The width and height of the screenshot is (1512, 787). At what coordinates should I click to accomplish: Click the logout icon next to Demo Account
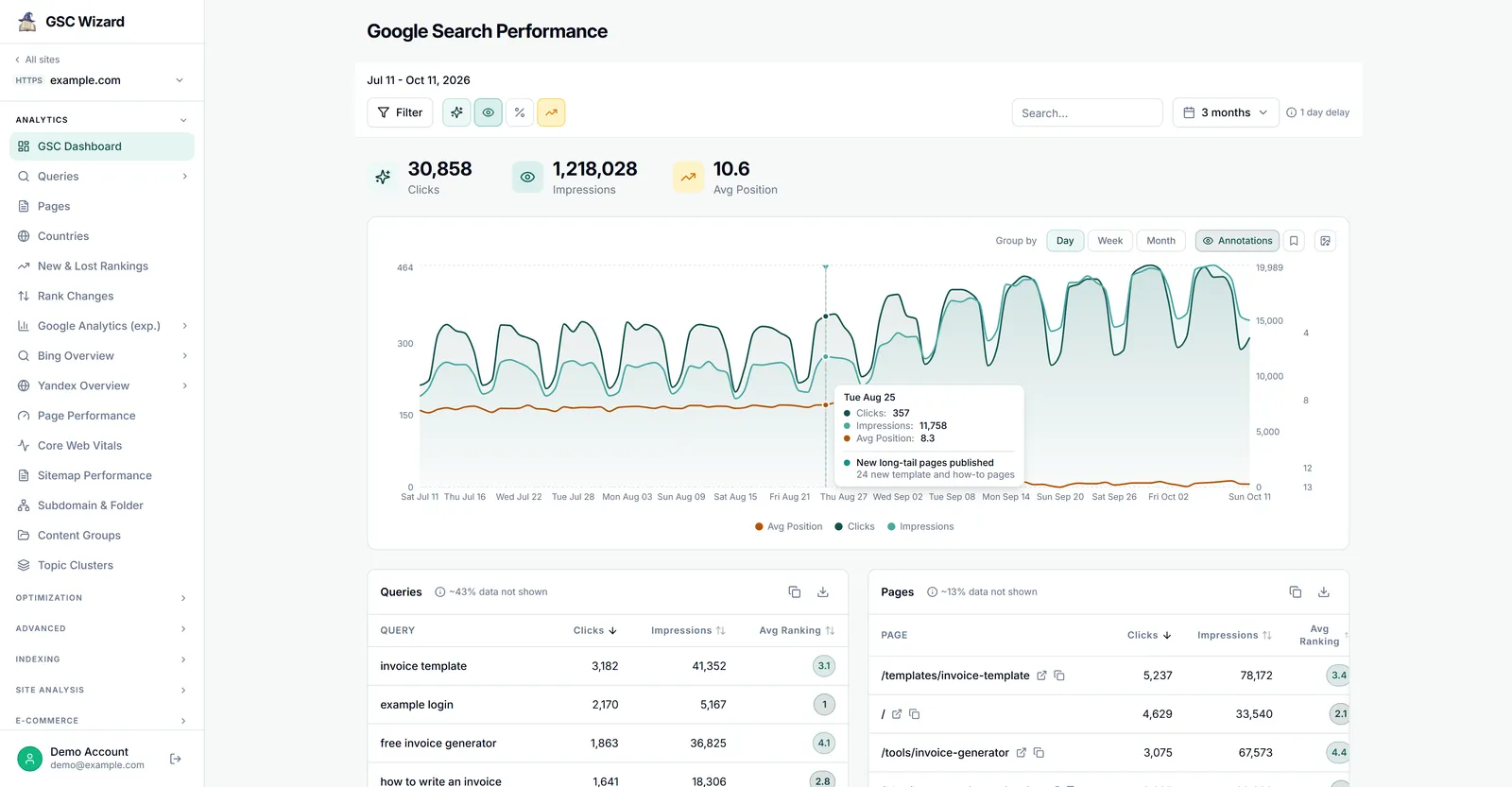(x=175, y=759)
